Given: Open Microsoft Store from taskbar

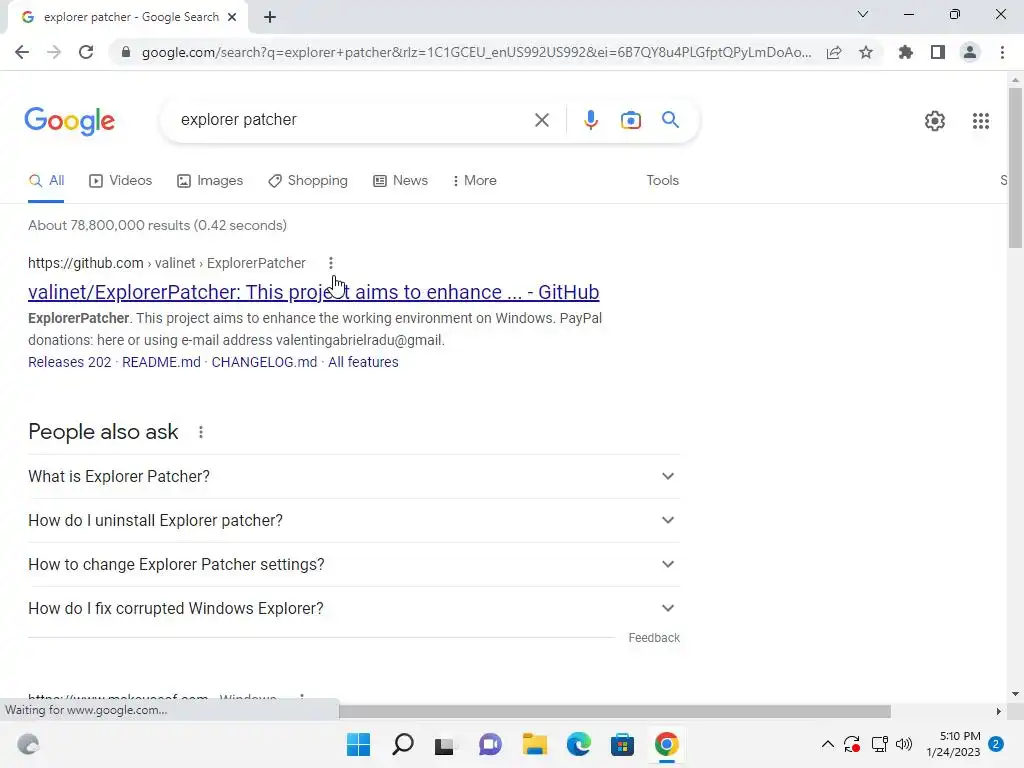Looking at the screenshot, I should pyautogui.click(x=622, y=744).
